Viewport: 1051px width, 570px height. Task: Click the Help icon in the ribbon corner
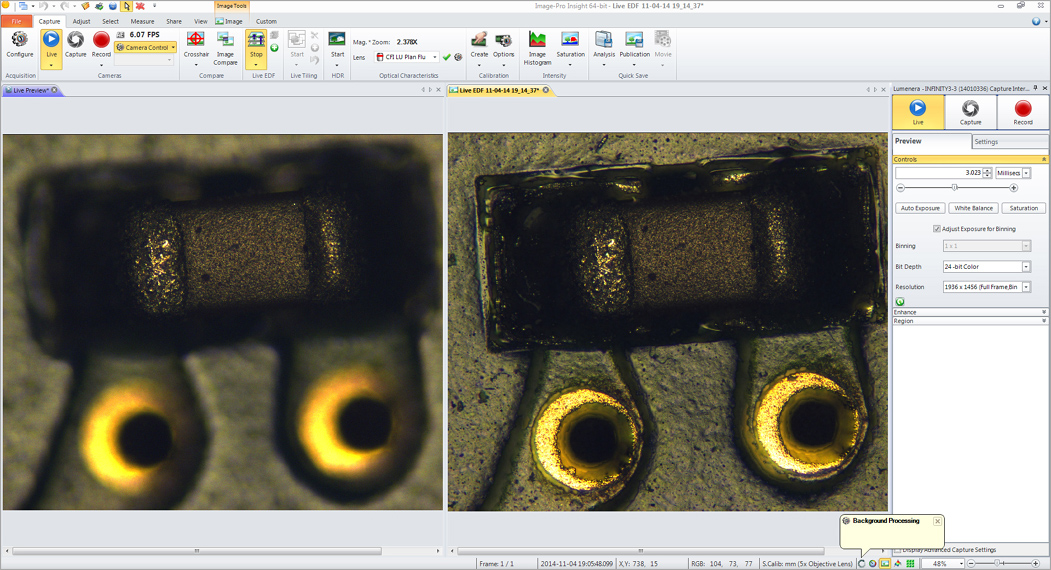1036,21
